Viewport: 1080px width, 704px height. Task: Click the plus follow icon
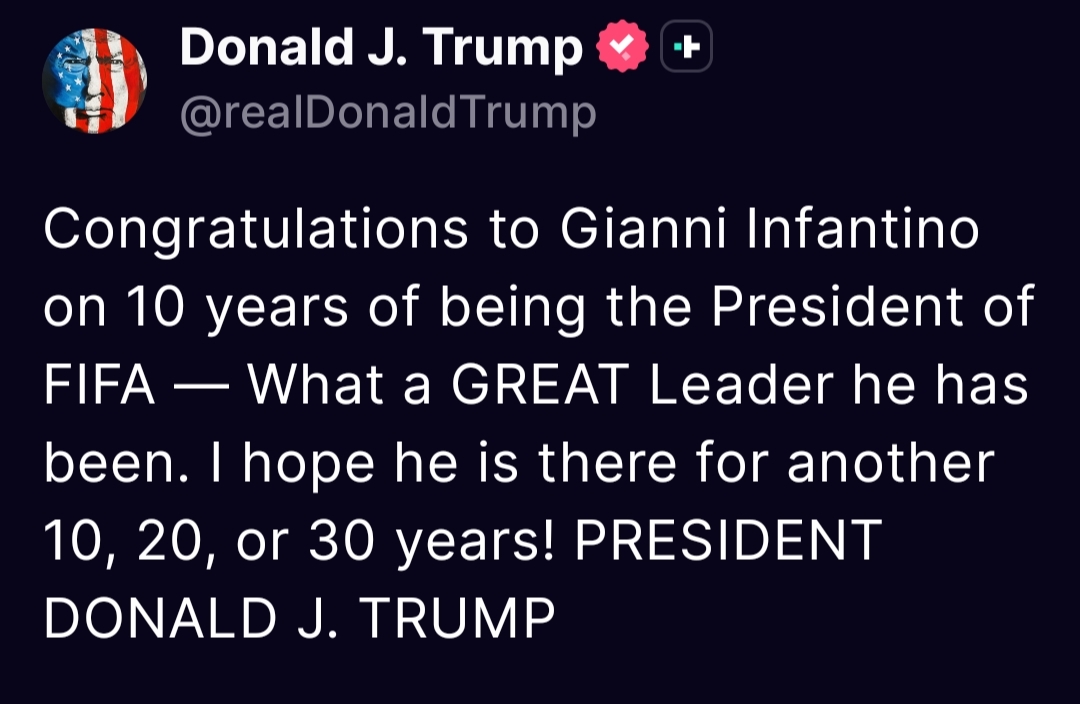tap(686, 47)
